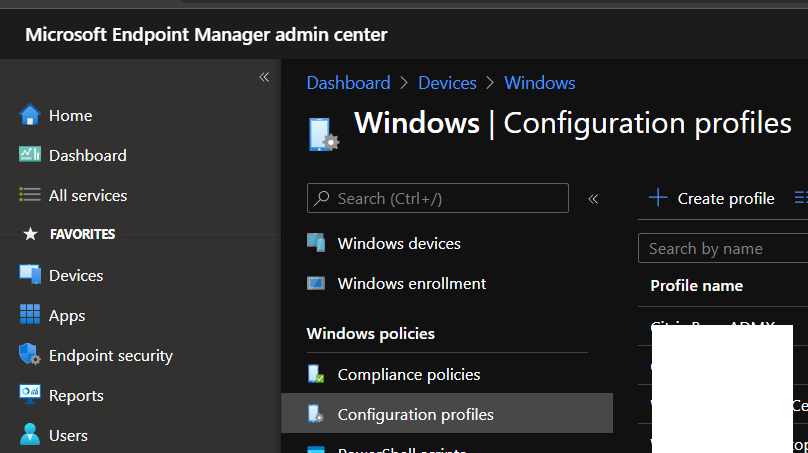Collapse the Windows blade menu
The height and width of the screenshot is (453, 808).
(x=593, y=199)
